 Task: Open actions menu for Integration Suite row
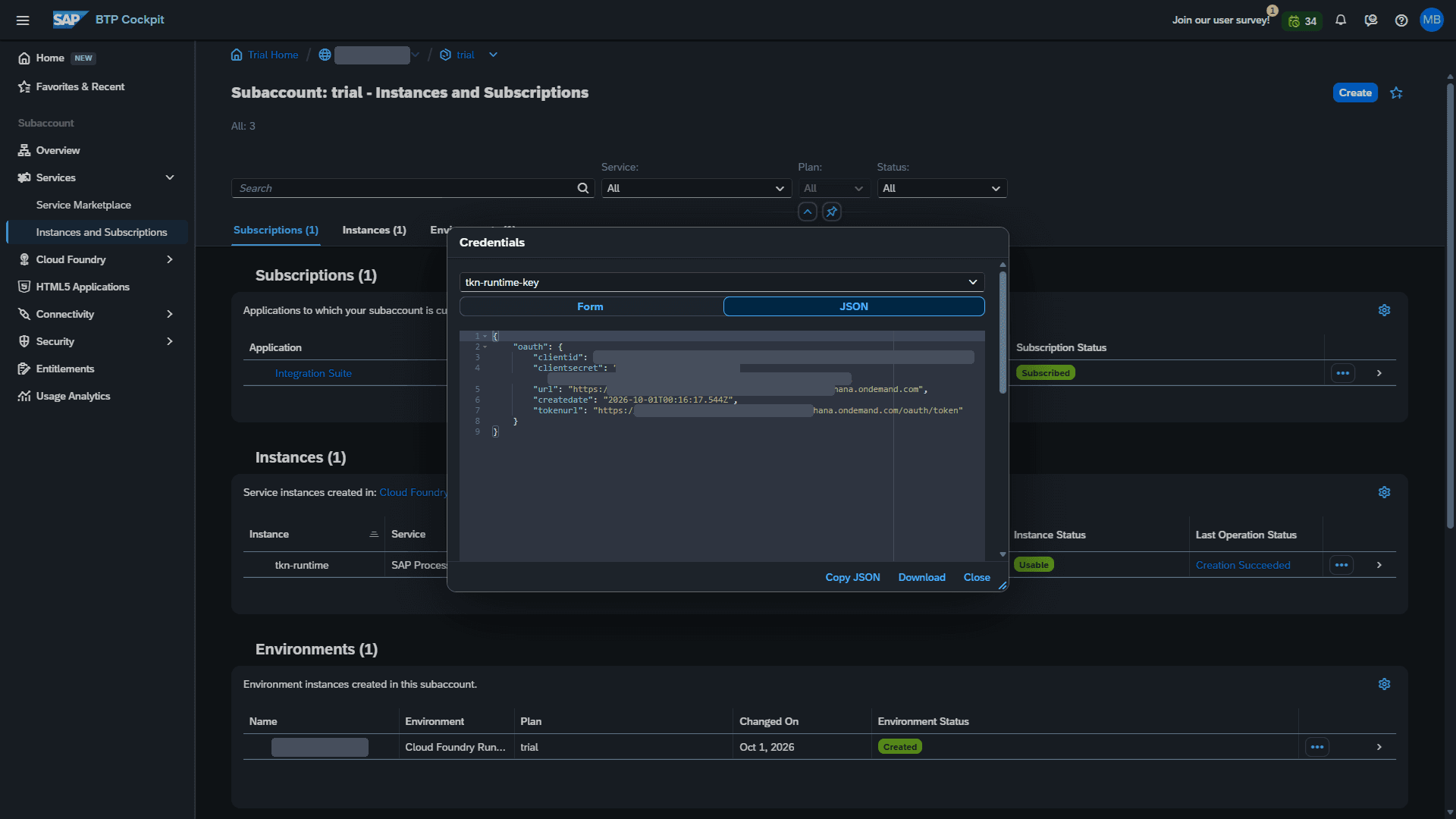point(1342,373)
